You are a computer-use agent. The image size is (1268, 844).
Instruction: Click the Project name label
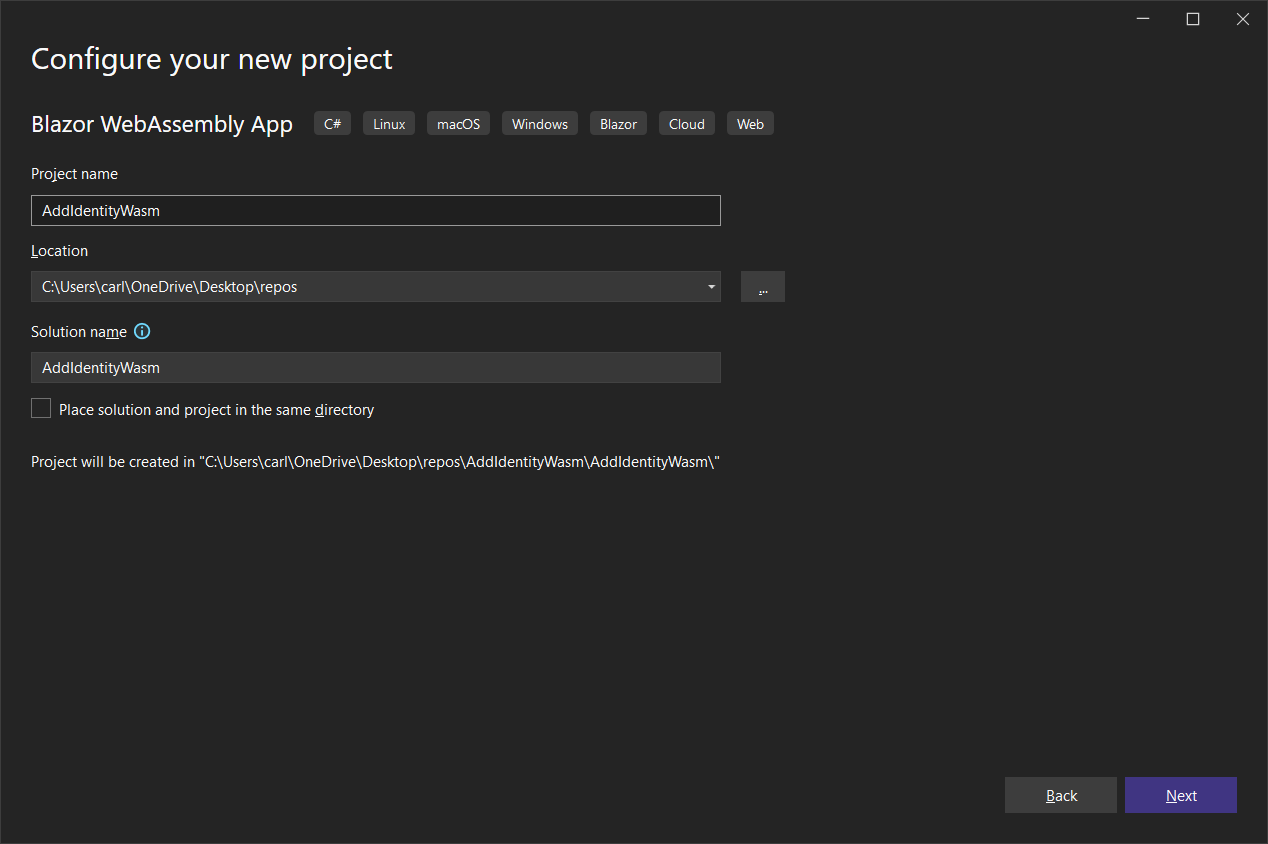pos(74,174)
